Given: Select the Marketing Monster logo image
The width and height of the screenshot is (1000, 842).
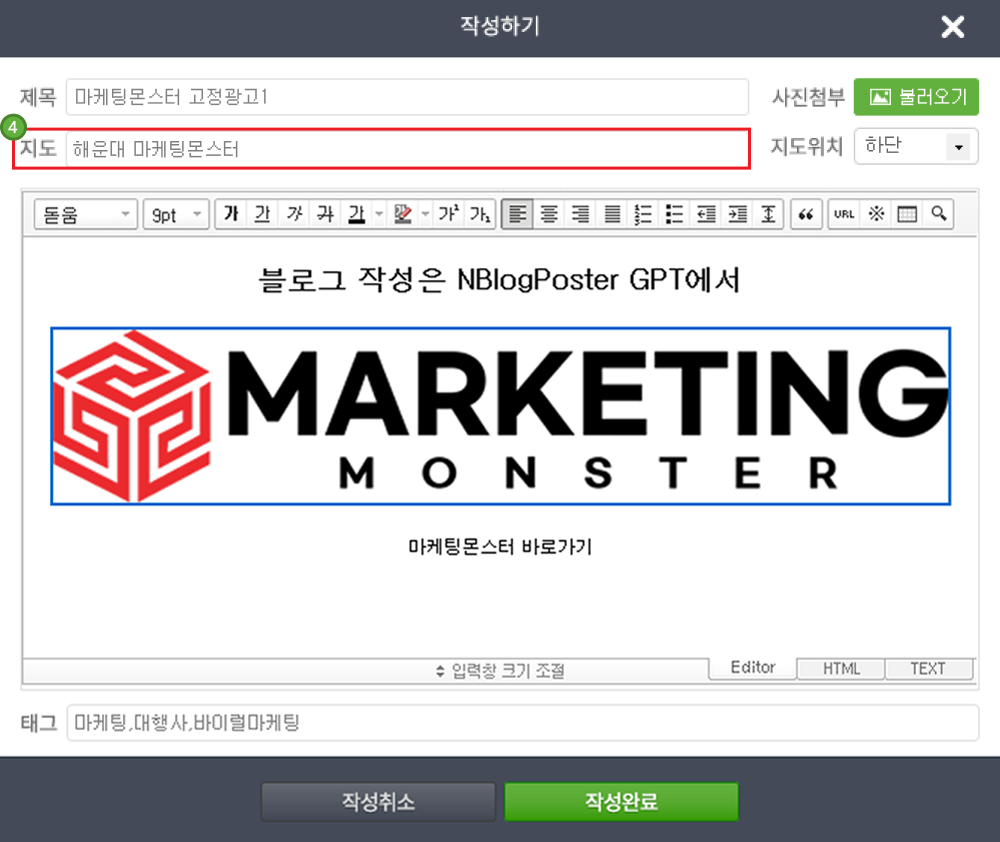Looking at the screenshot, I should 501,416.
